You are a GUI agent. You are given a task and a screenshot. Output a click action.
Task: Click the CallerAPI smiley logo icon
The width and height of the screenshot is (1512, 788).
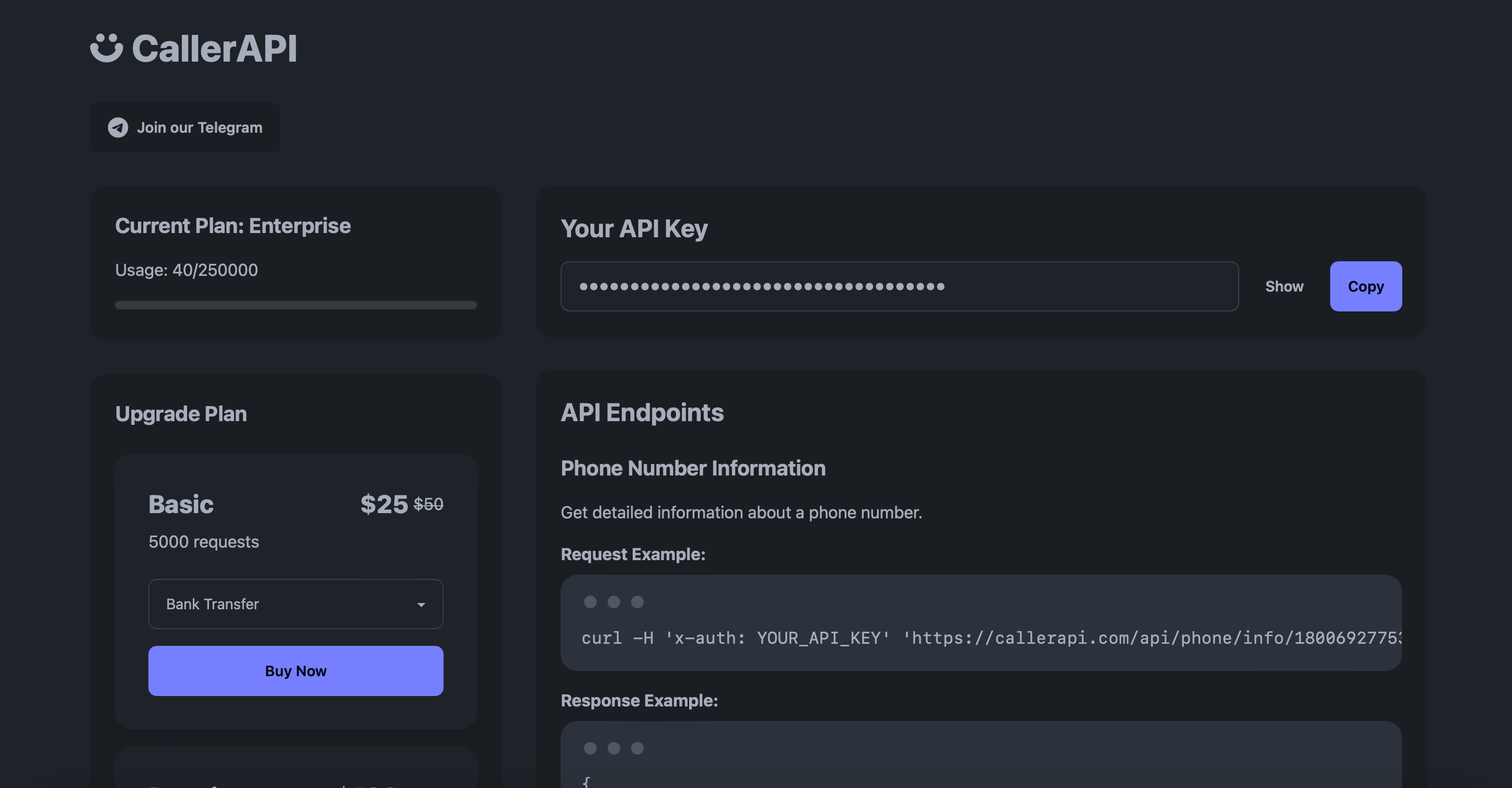pyautogui.click(x=106, y=48)
